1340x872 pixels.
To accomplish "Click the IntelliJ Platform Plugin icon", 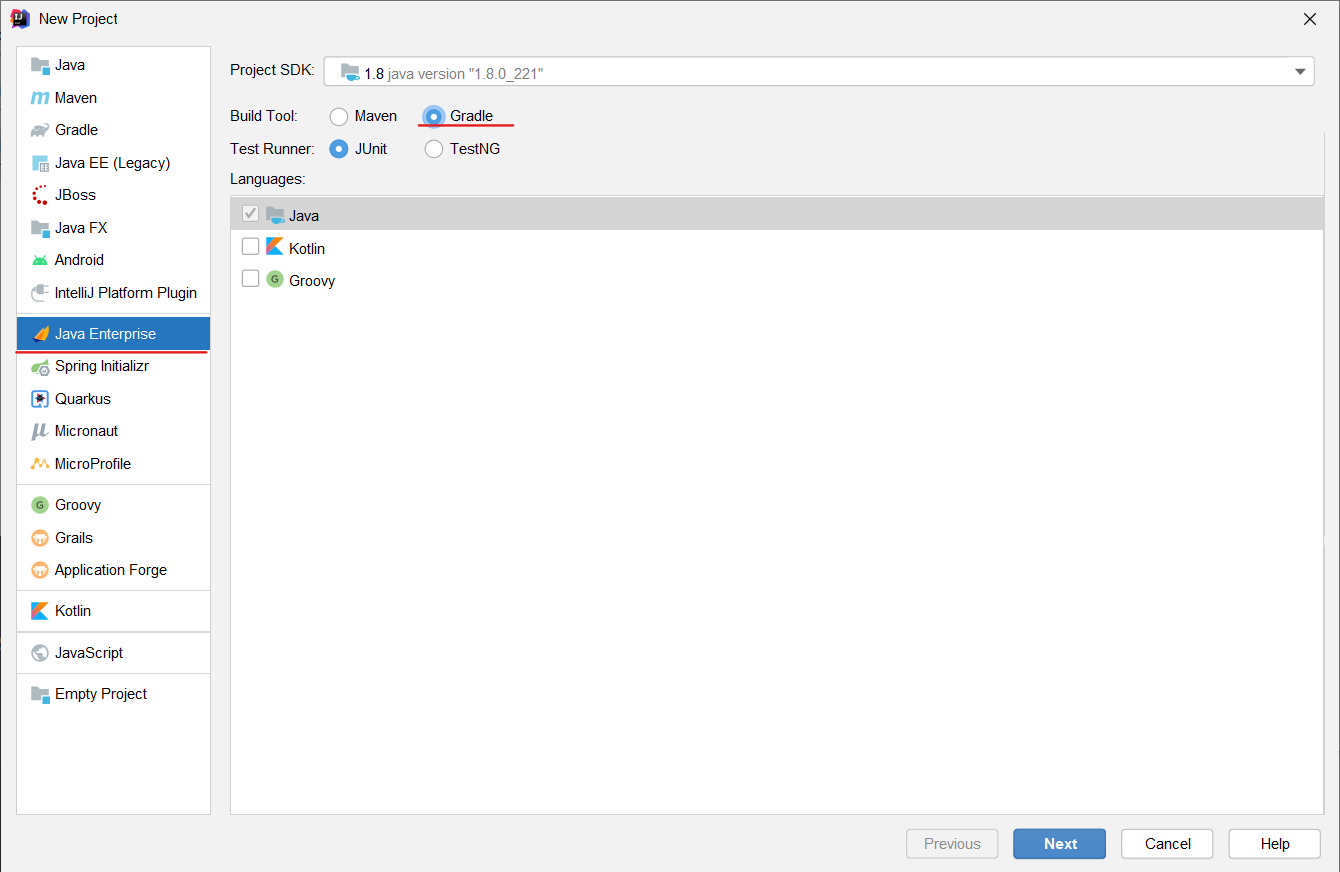I will coord(40,293).
